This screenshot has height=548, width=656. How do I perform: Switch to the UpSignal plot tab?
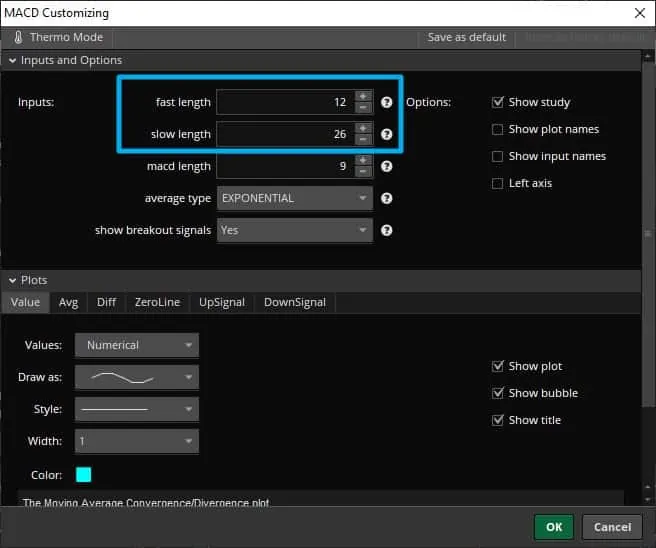point(222,302)
